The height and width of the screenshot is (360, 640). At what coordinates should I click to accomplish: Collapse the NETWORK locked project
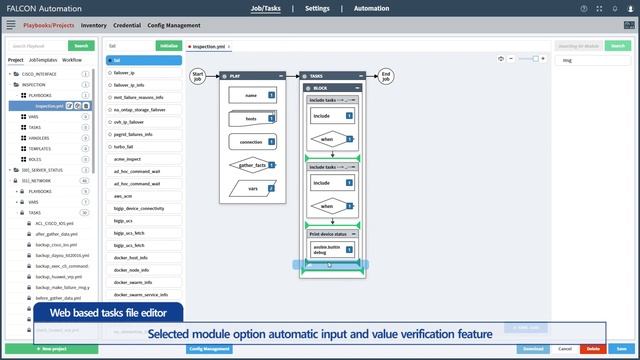coord(10,180)
